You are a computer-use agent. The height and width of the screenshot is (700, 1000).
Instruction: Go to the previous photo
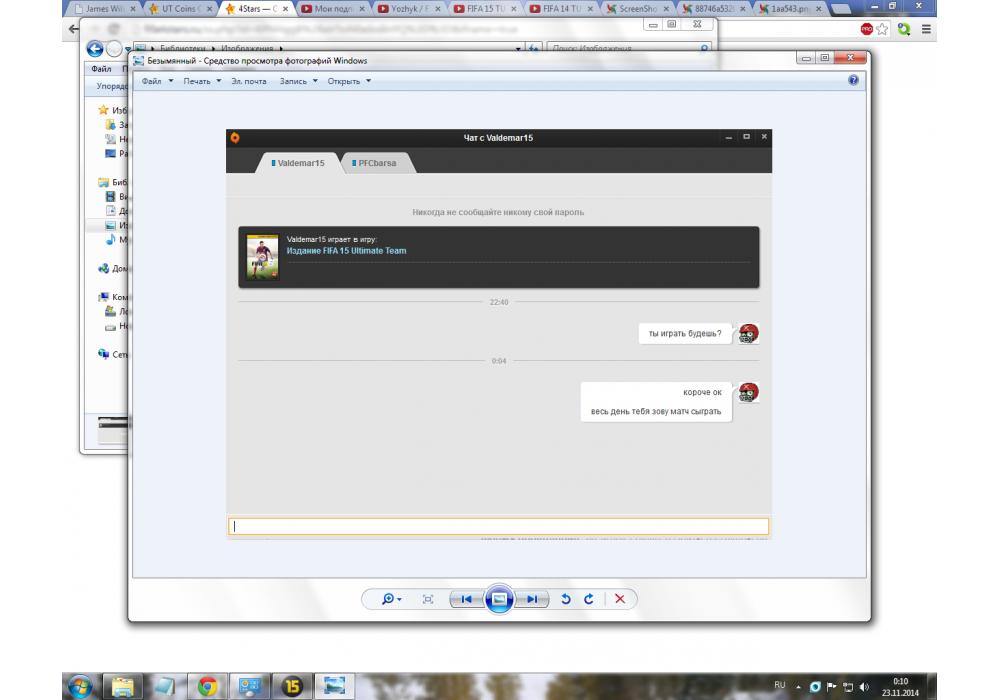464,599
